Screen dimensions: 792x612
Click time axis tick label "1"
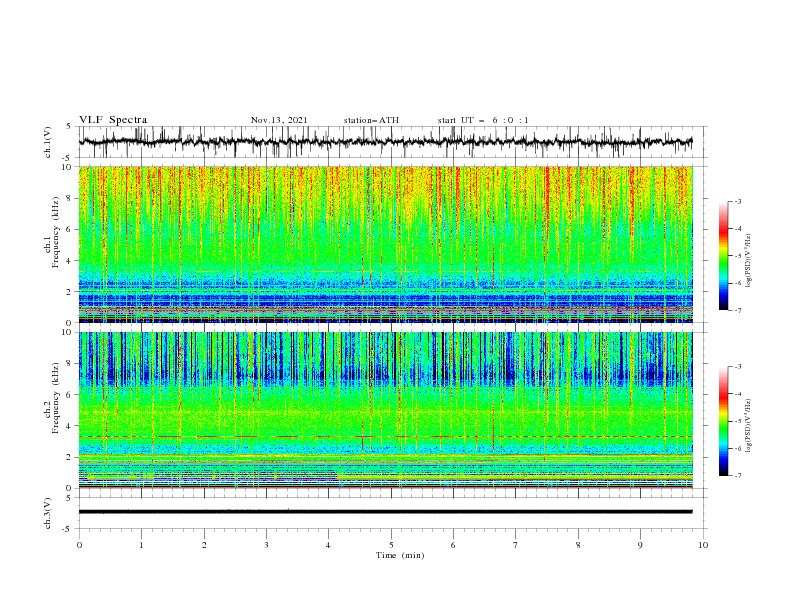(141, 545)
